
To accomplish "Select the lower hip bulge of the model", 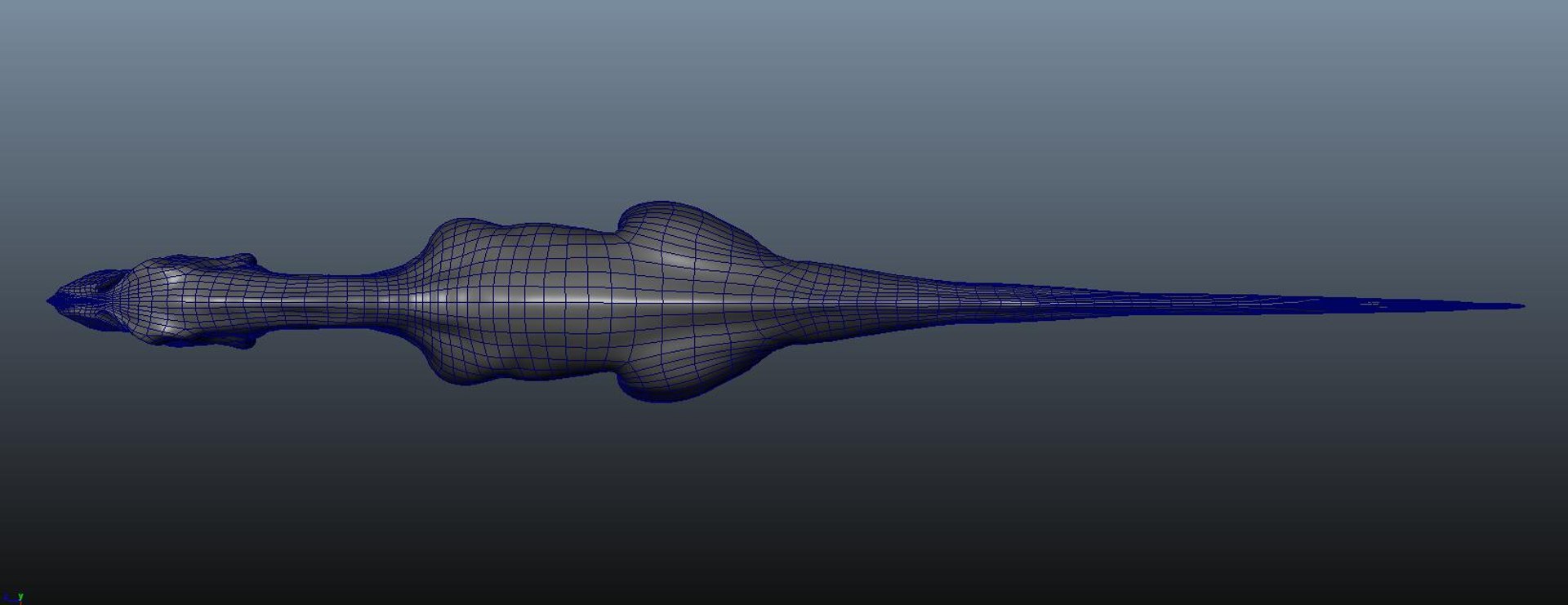I will click(678, 382).
